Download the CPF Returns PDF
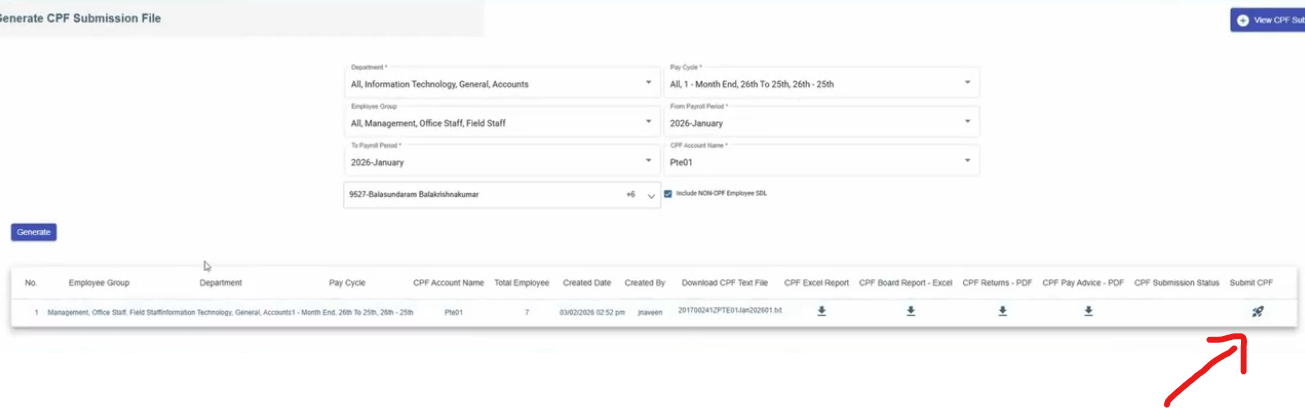This screenshot has width=1305, height=408. pos(1002,311)
